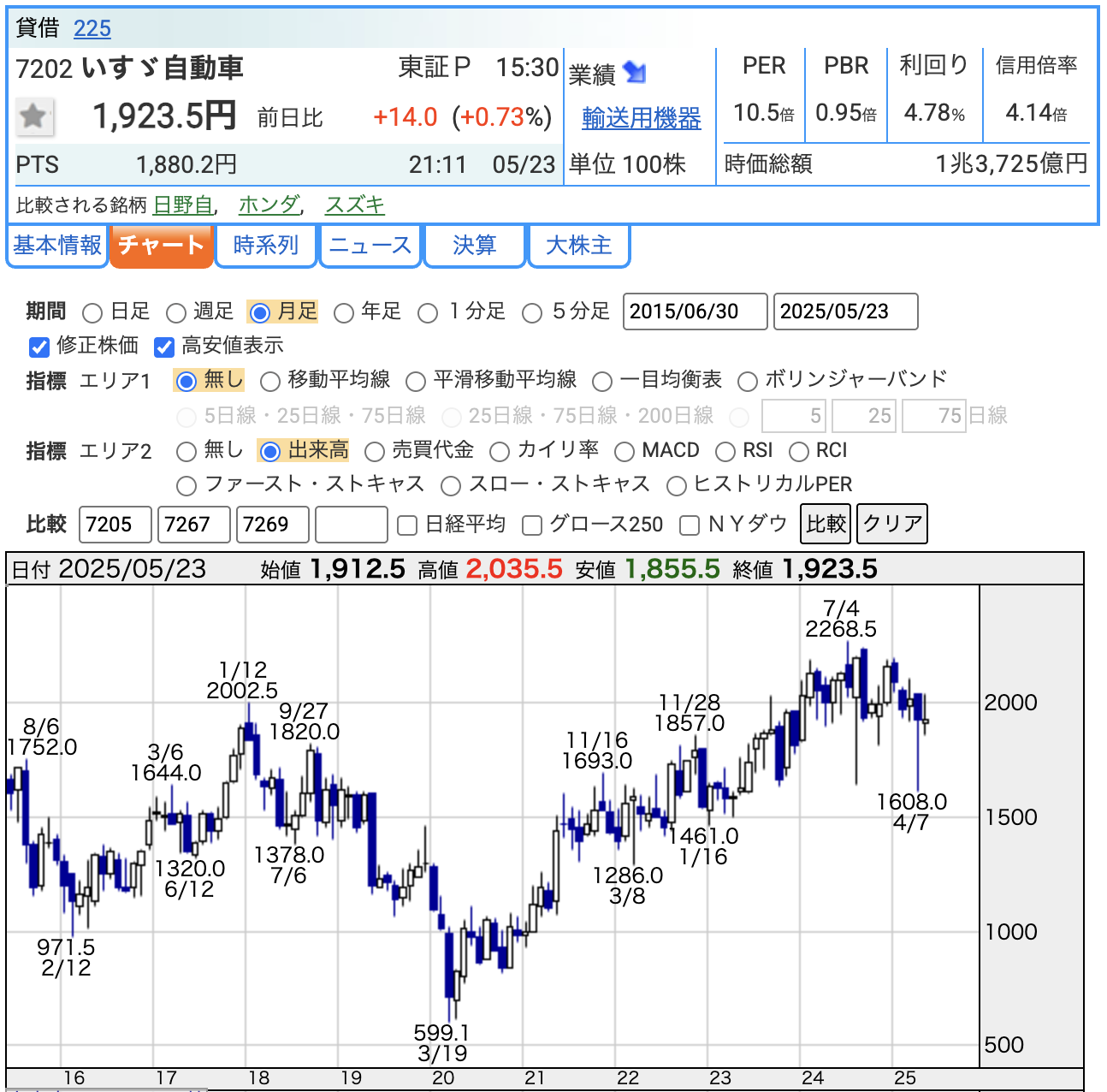Select ヒストリカルPER indicator
This screenshot has width=1107, height=1092.
coord(676,486)
